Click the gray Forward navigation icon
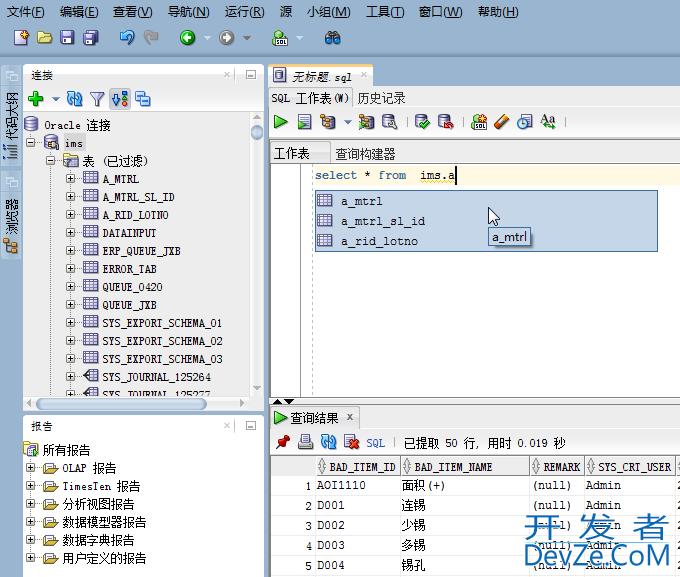Screen dimensions: 680x577 pyautogui.click(x=227, y=38)
